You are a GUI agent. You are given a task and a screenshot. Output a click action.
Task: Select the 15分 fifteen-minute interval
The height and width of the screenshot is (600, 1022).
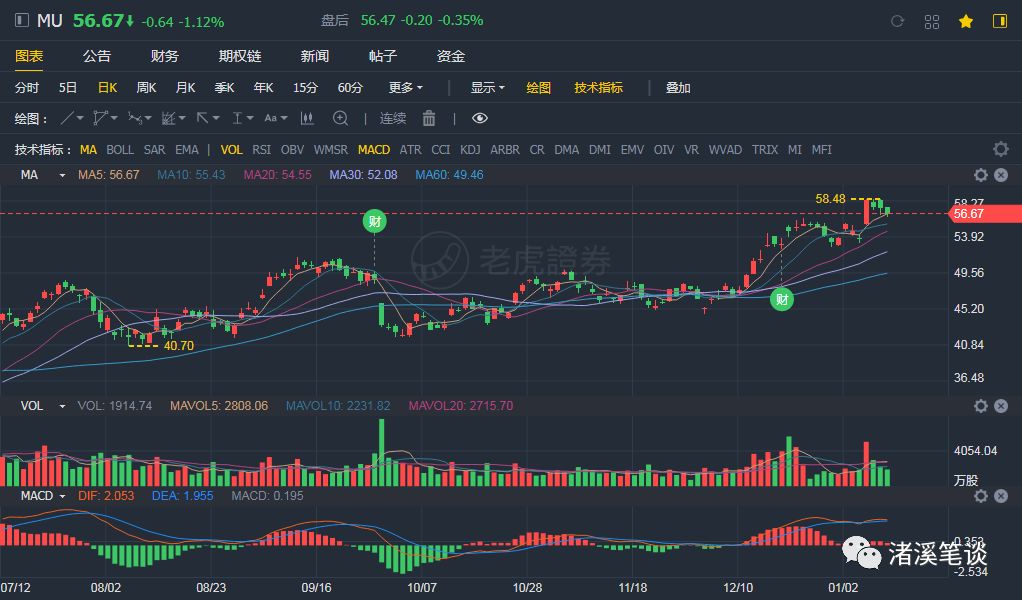coord(305,87)
